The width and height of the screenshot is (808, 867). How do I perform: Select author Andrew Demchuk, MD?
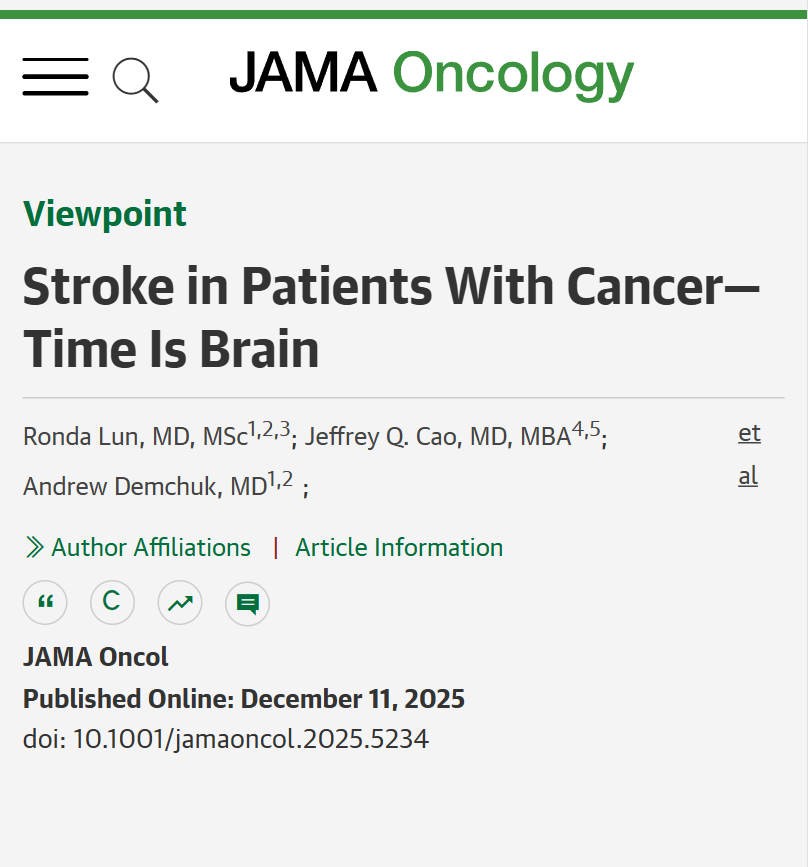point(145,487)
